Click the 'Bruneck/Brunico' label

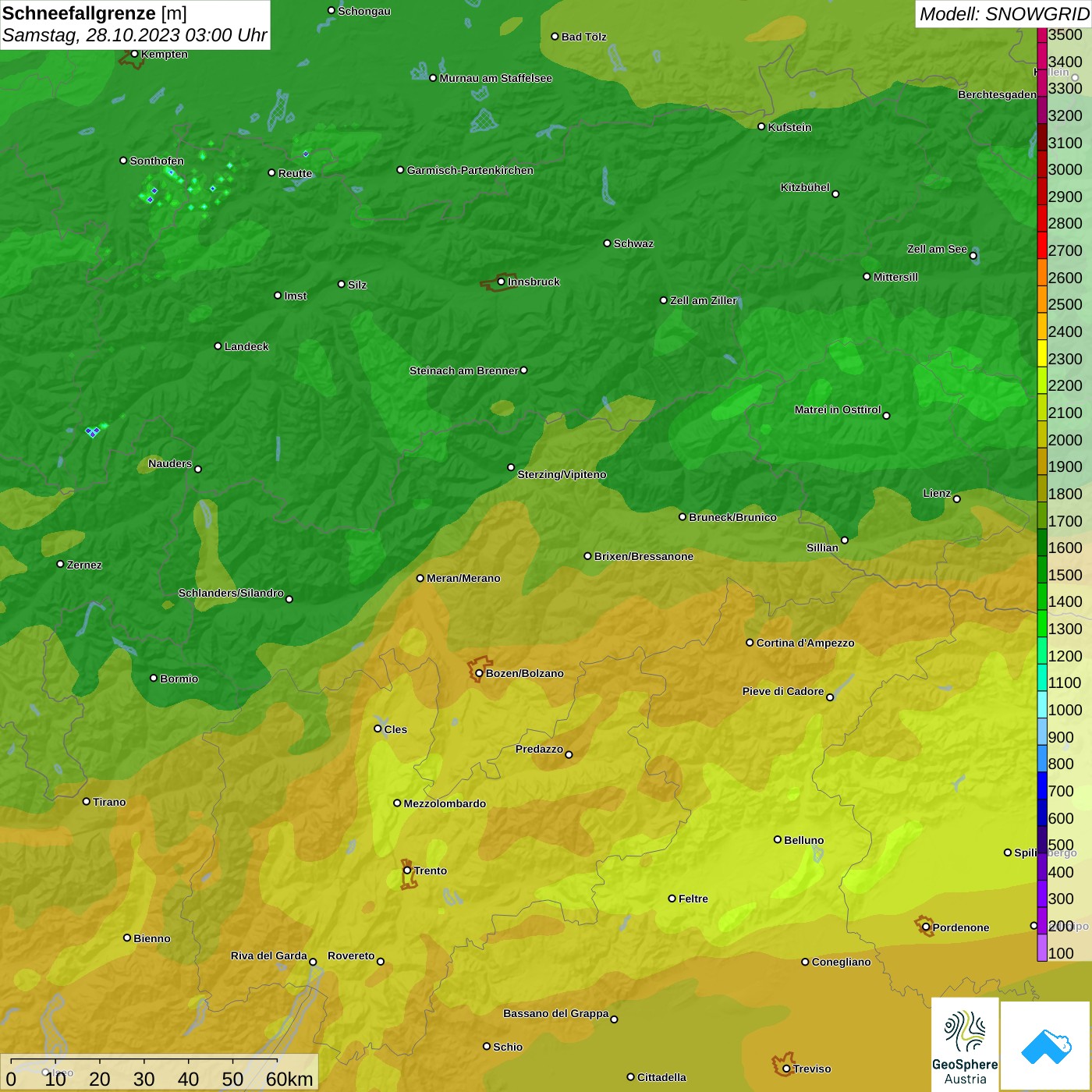click(732, 517)
